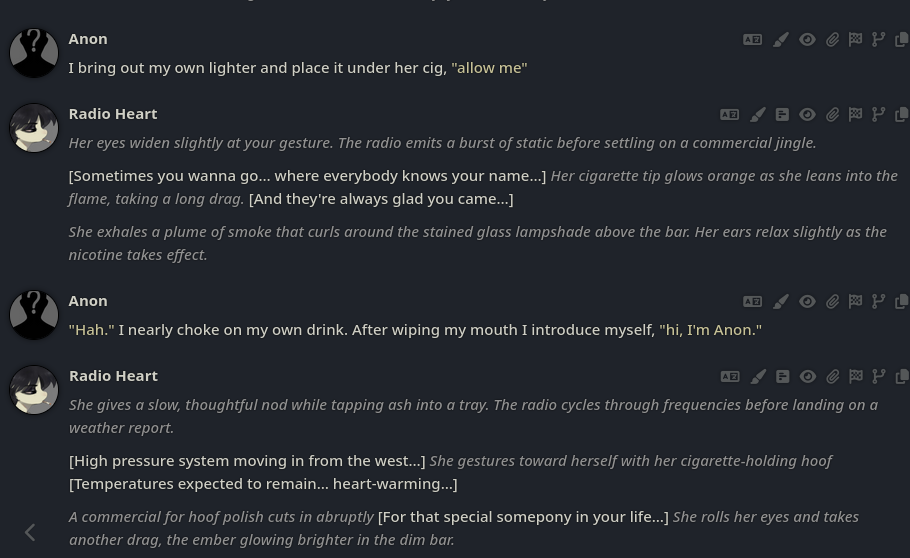
Task: Translate Anon's "allow me" message
Action: [752, 40]
